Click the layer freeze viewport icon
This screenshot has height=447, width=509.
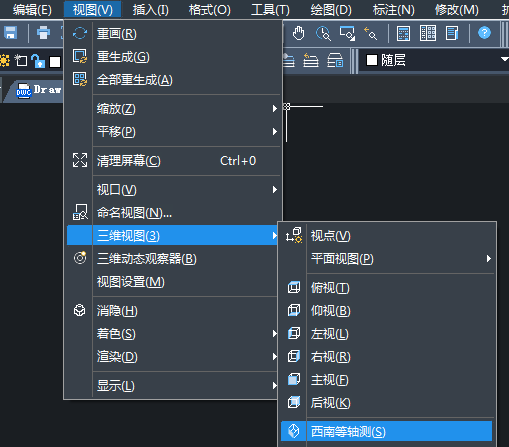(x=21, y=61)
